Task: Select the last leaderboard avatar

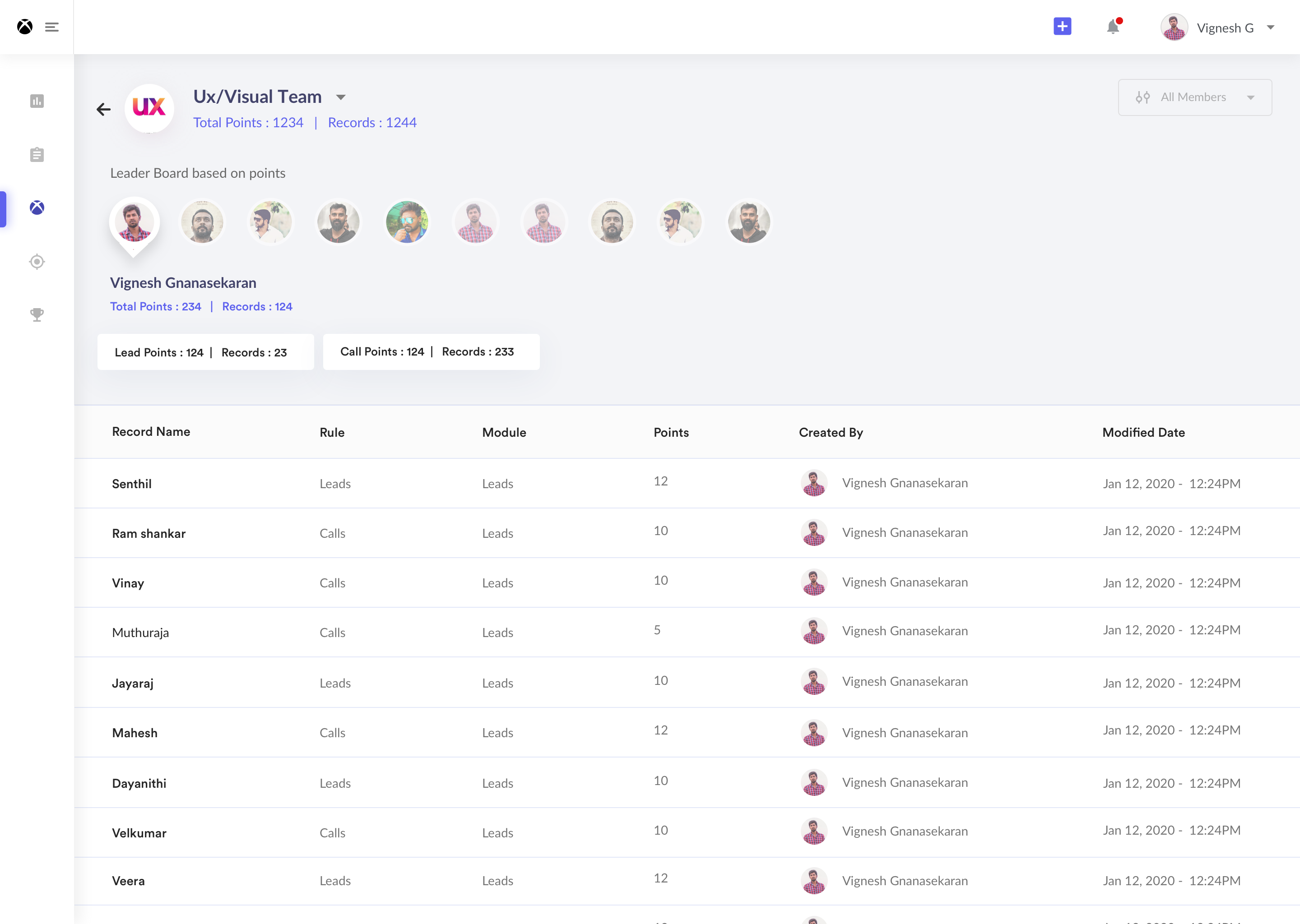Action: tap(748, 222)
